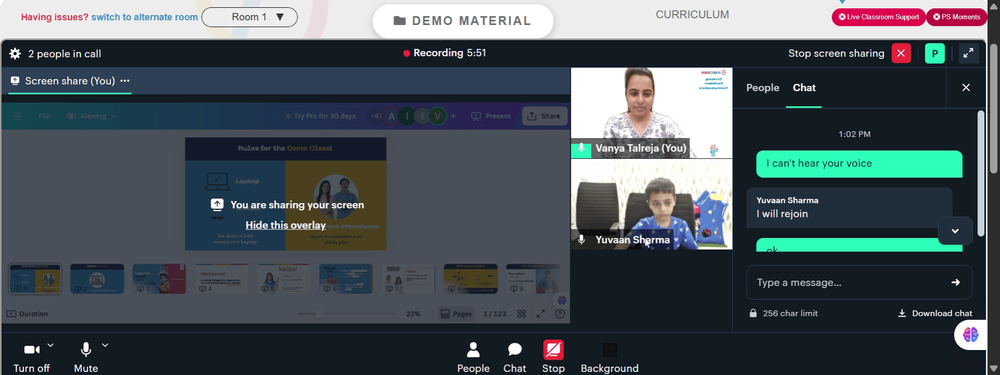Open the Curriculum tab
This screenshot has width=1000, height=375.
(x=692, y=15)
